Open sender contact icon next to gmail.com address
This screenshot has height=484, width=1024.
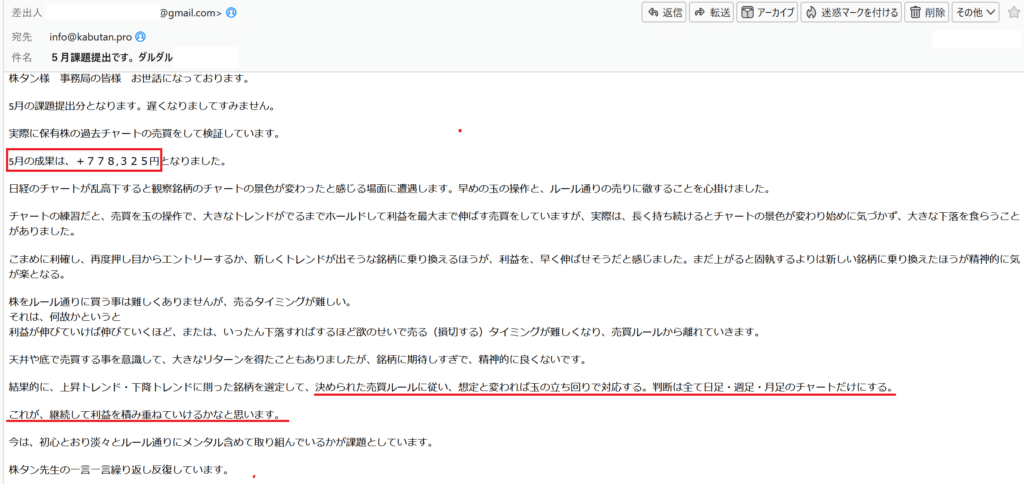pos(231,12)
